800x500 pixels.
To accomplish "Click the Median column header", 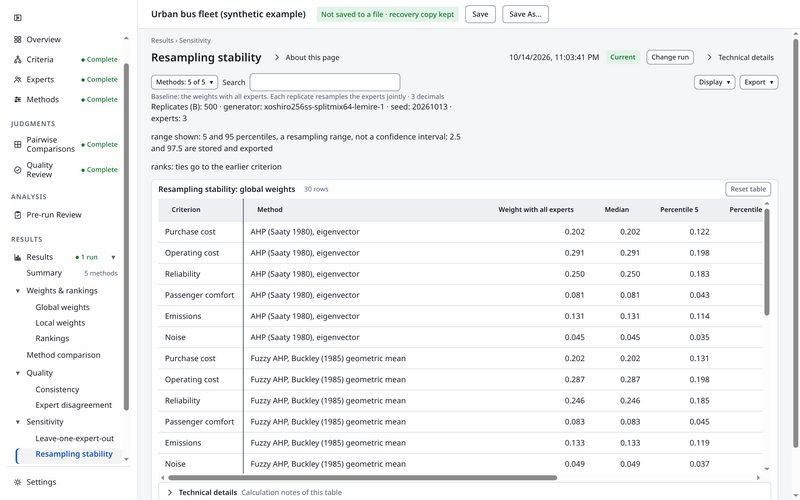I will click(617, 210).
